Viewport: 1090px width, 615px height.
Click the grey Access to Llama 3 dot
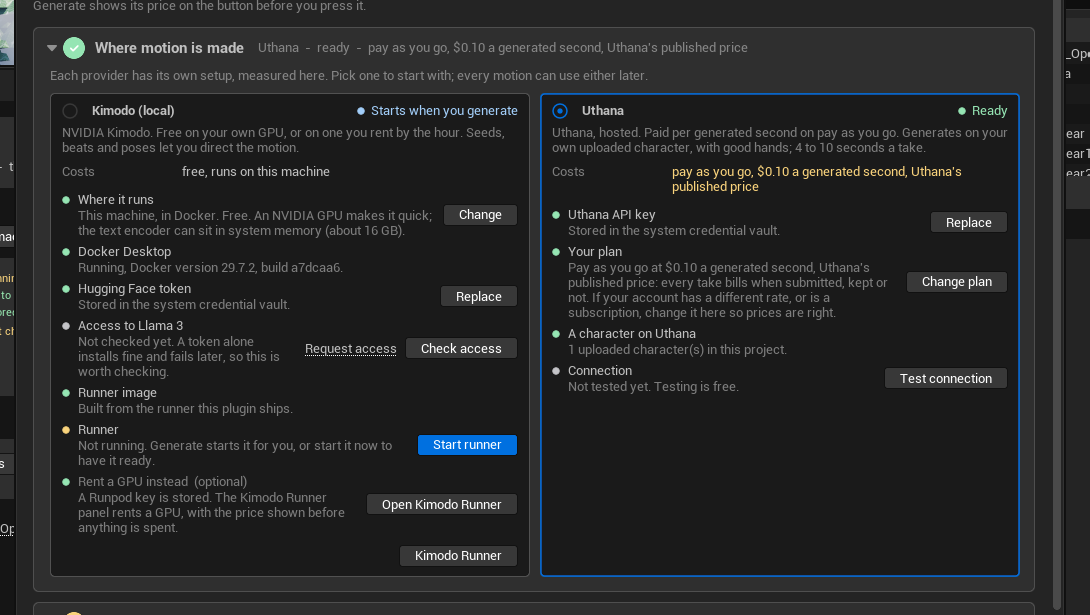pyautogui.click(x=66, y=326)
